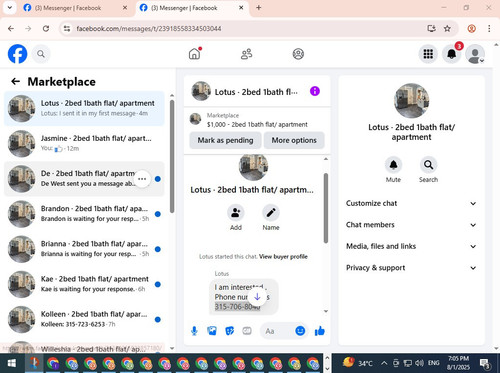The height and width of the screenshot is (373, 500).
Task: Open the Groups icon in top navigation
Action: pos(298,54)
